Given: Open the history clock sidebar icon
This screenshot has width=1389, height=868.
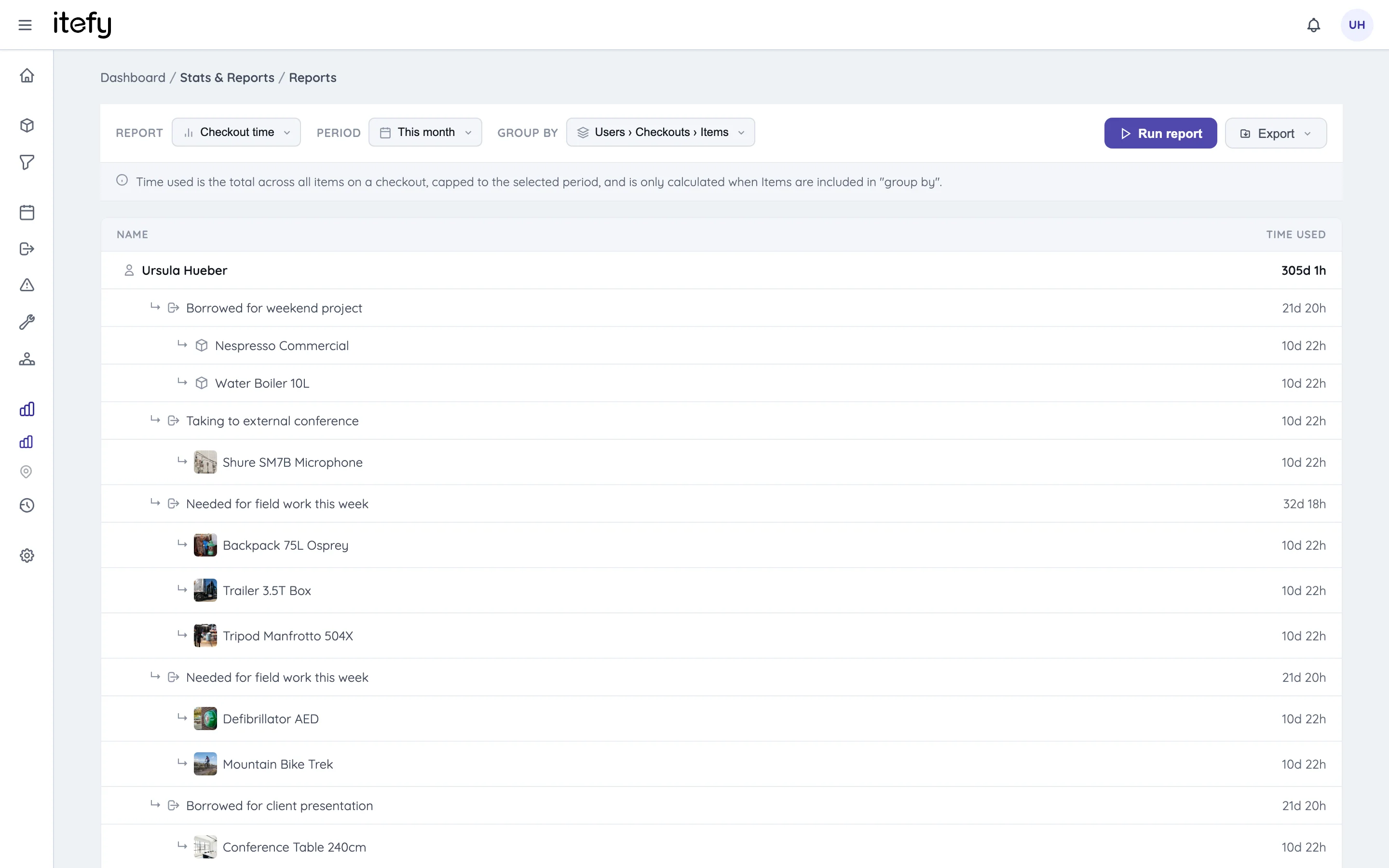Looking at the screenshot, I should coord(27,505).
